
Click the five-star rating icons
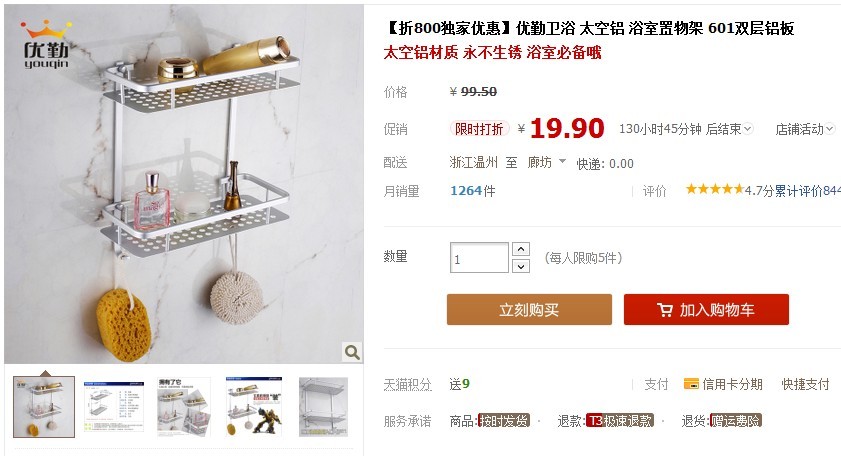coord(714,189)
